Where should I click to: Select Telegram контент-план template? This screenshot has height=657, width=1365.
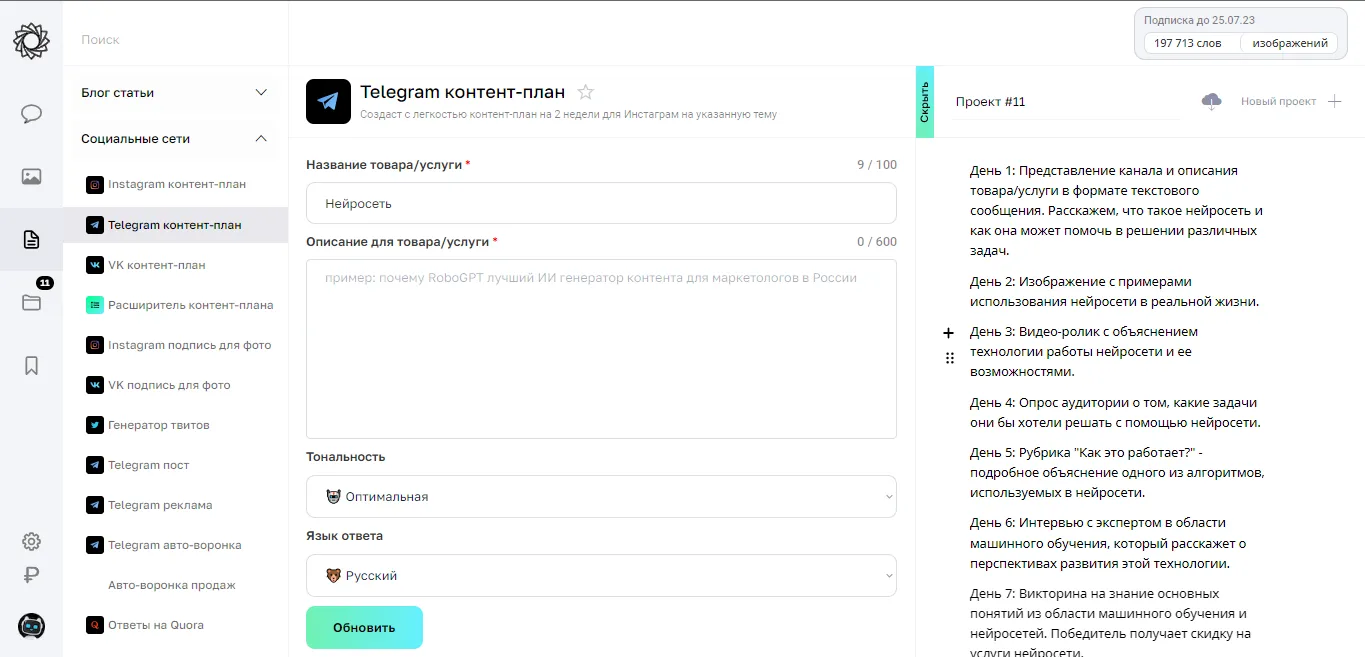tap(175, 225)
